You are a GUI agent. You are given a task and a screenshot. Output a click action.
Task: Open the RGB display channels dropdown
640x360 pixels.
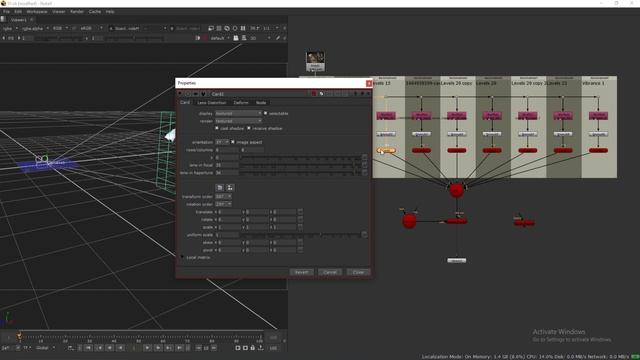(60, 29)
